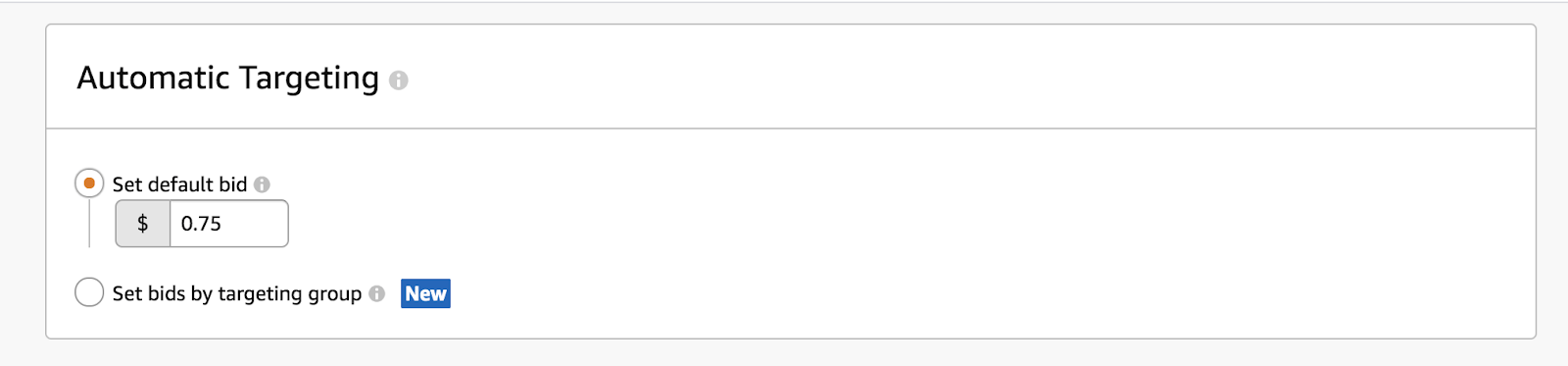Viewport: 1568px width, 366px height.
Task: Click the info icon beside Automatic Targeting
Action: point(398,80)
